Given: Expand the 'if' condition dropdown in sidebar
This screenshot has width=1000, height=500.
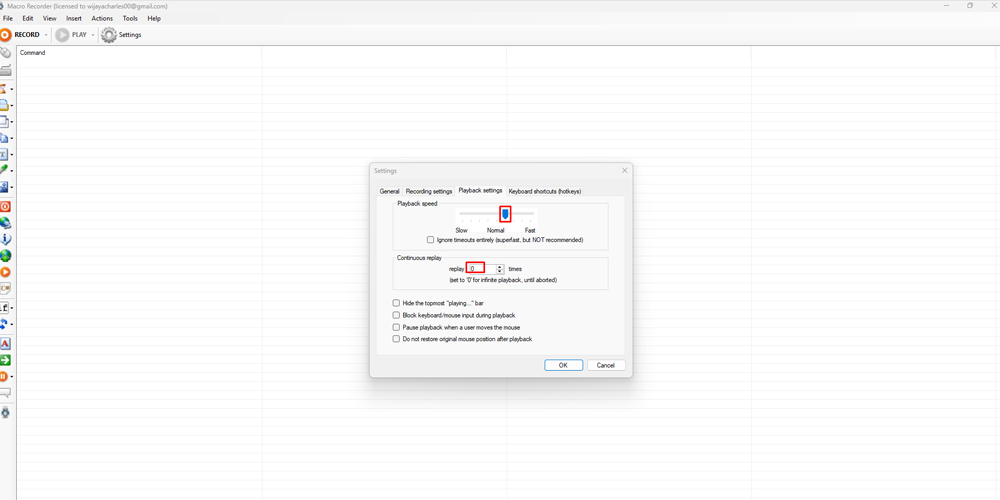Looking at the screenshot, I should click(x=12, y=308).
